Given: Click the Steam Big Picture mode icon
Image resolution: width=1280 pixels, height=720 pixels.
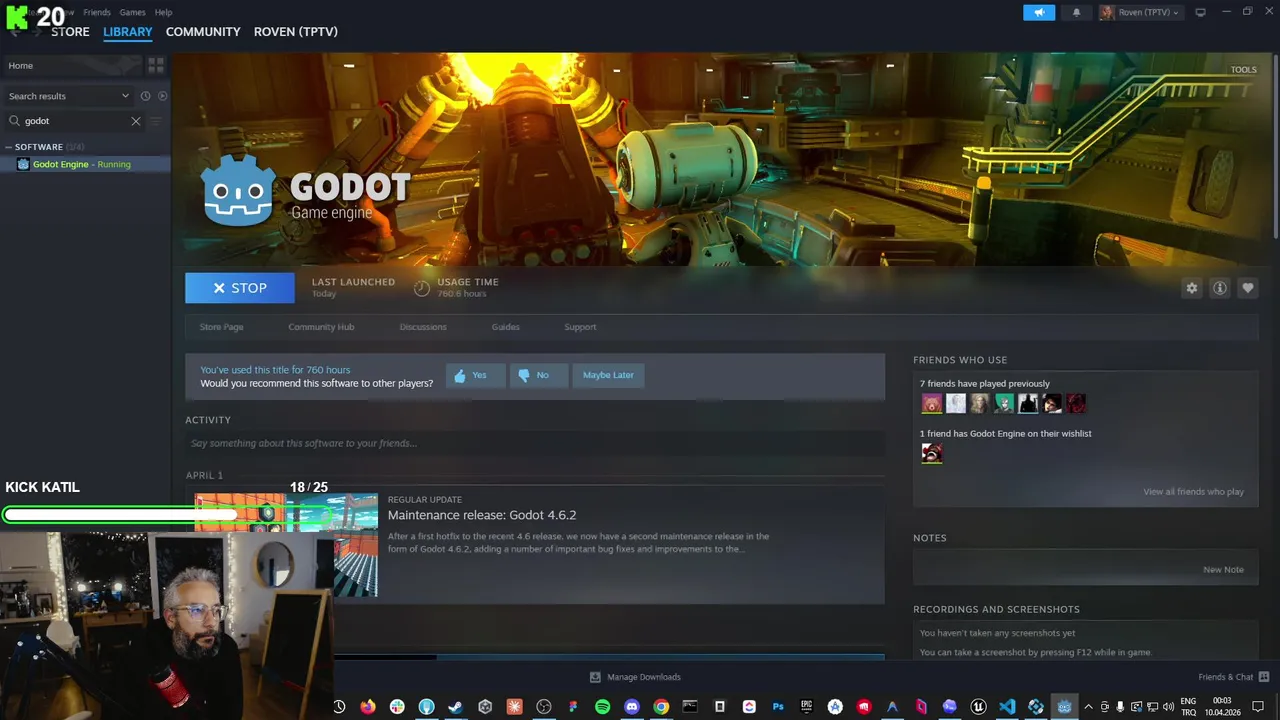Looking at the screenshot, I should click(x=1200, y=12).
